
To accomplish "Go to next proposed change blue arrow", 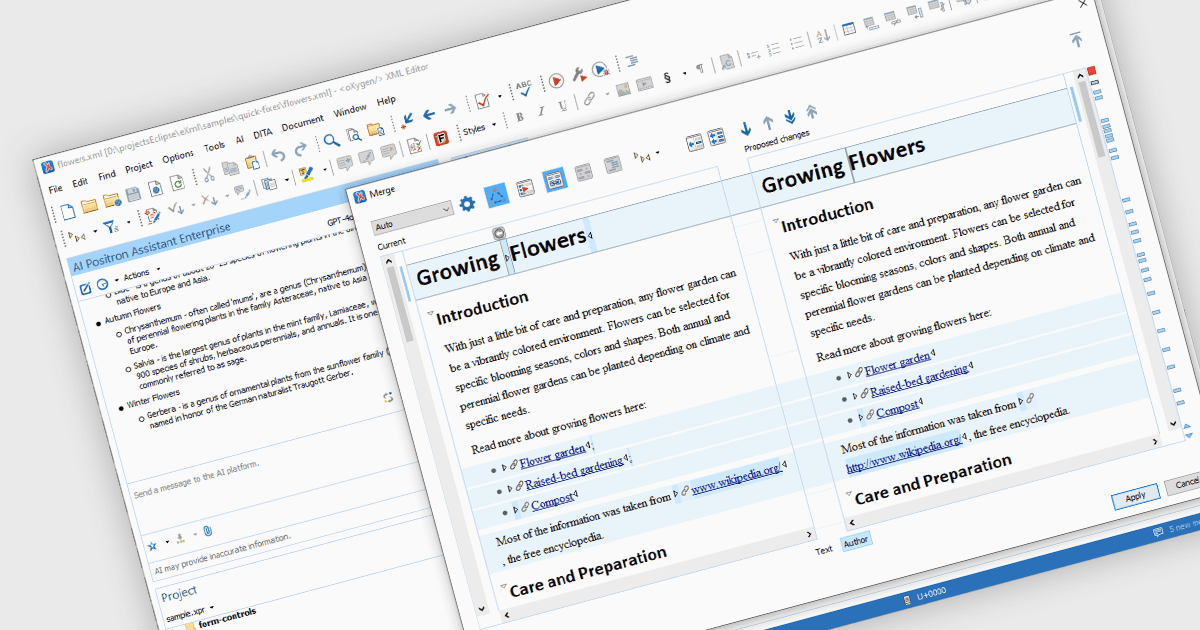I will [x=745, y=129].
